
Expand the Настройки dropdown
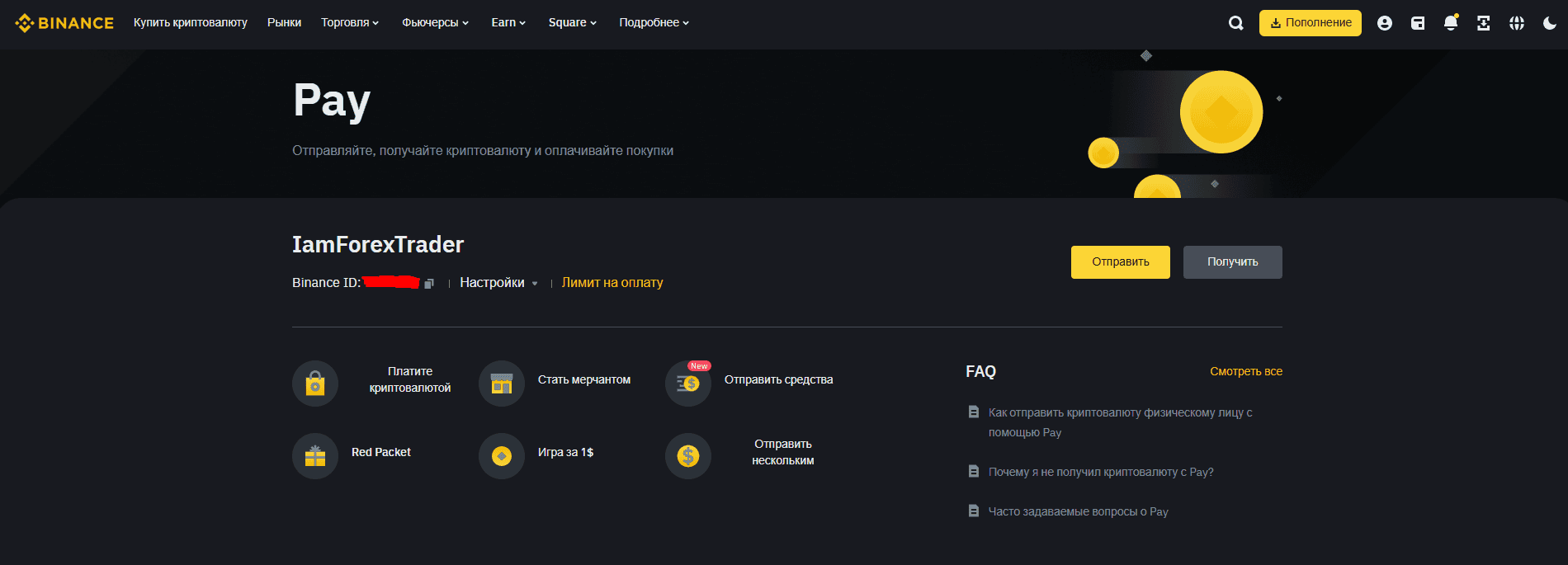click(x=498, y=283)
